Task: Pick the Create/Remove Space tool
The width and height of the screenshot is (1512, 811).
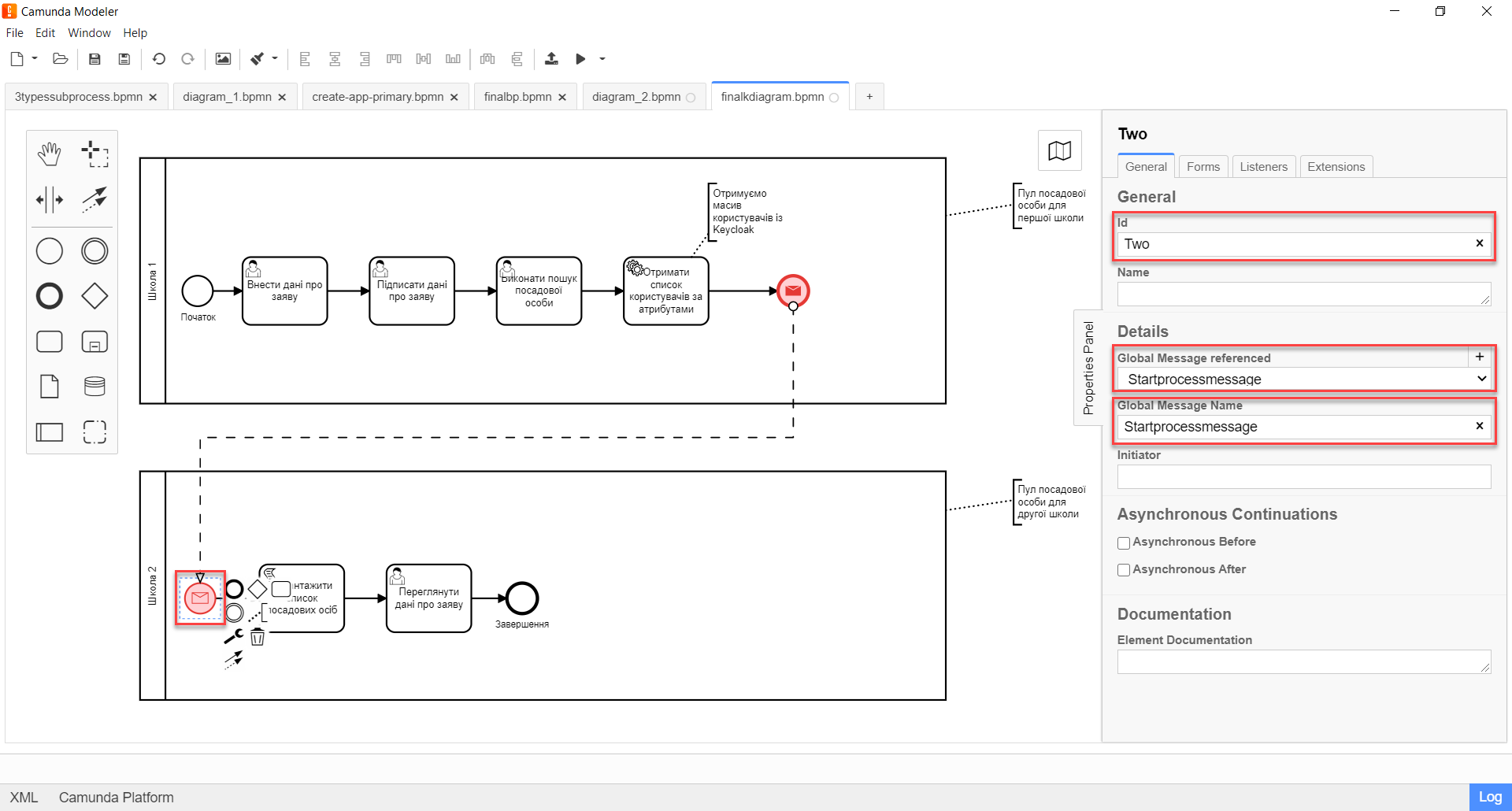Action: tap(49, 200)
